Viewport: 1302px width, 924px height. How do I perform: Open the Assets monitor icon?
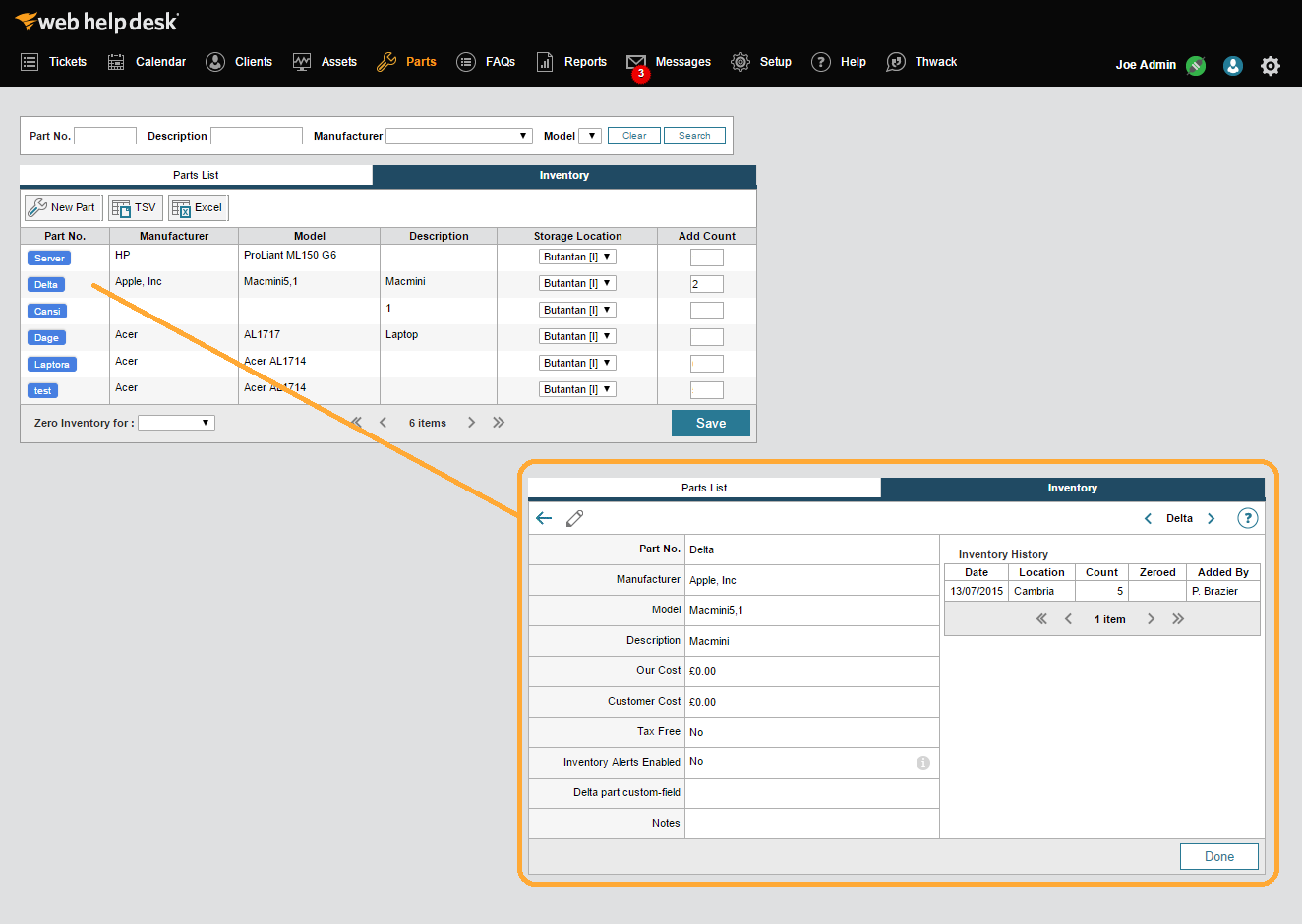[x=302, y=62]
